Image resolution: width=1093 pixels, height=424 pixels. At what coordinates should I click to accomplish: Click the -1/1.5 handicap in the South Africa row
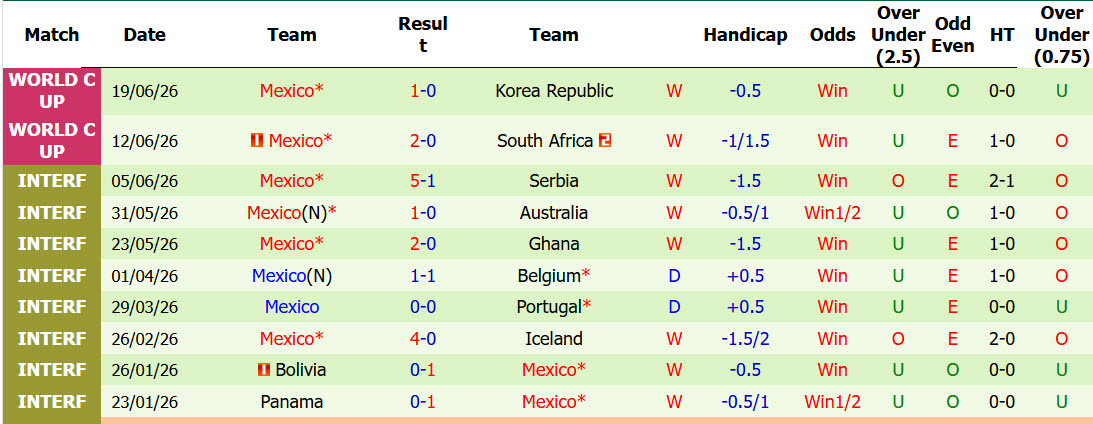pos(745,141)
